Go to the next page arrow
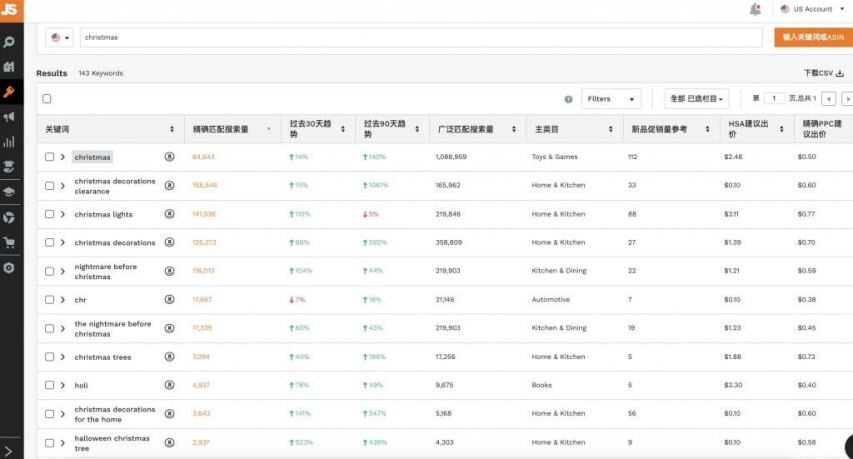 (x=847, y=99)
